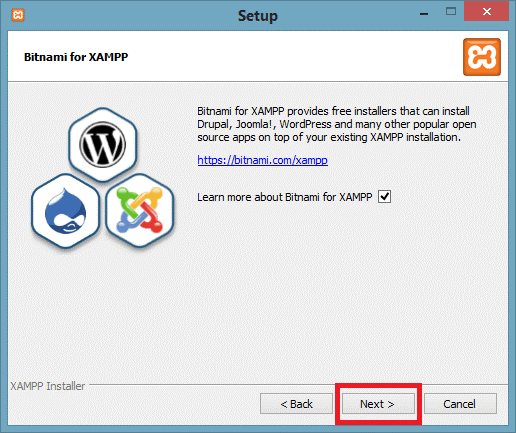The image size is (516, 433).
Task: Go to the next setup step
Action: tap(378, 404)
